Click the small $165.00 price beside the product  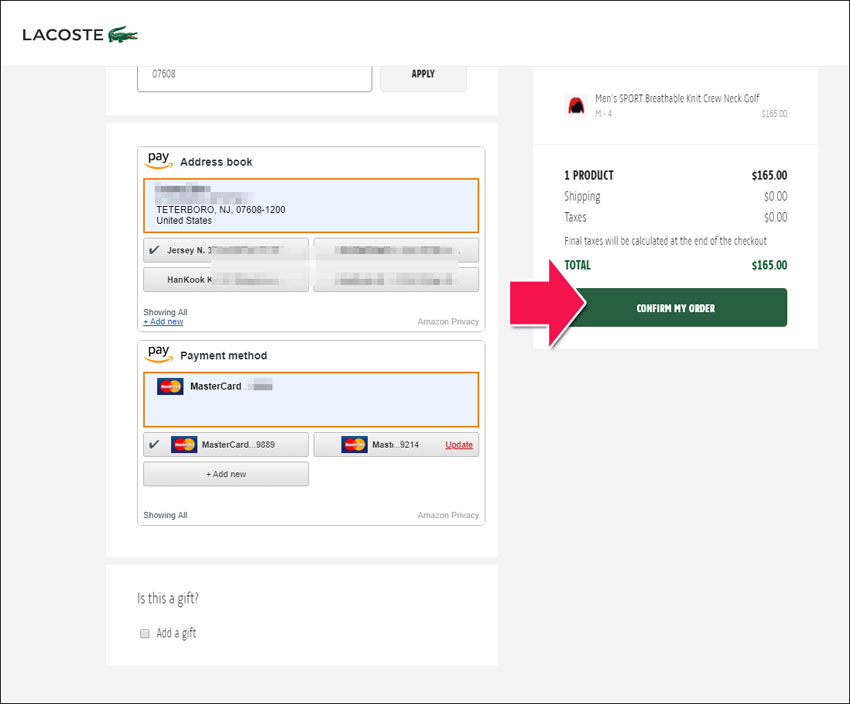tap(774, 113)
